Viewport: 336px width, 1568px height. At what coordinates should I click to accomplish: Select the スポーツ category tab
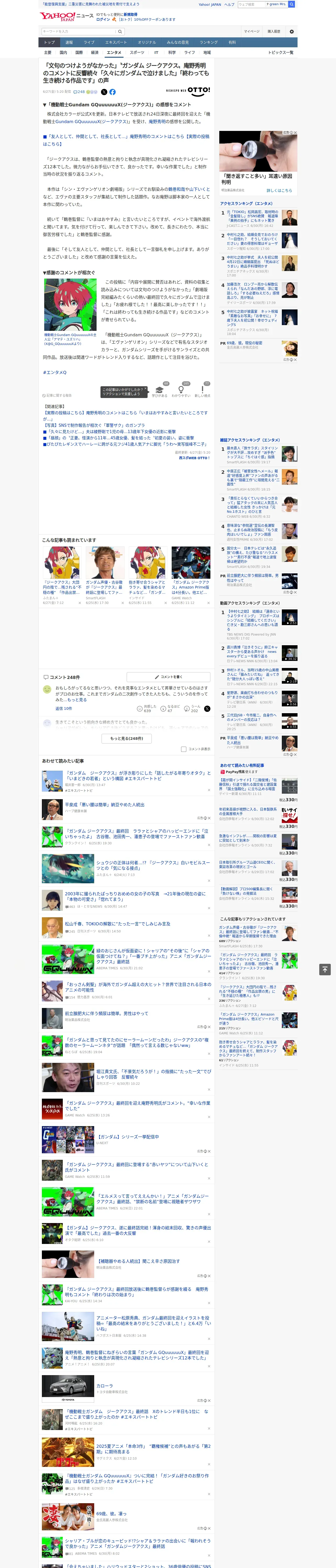pyautogui.click(x=137, y=52)
